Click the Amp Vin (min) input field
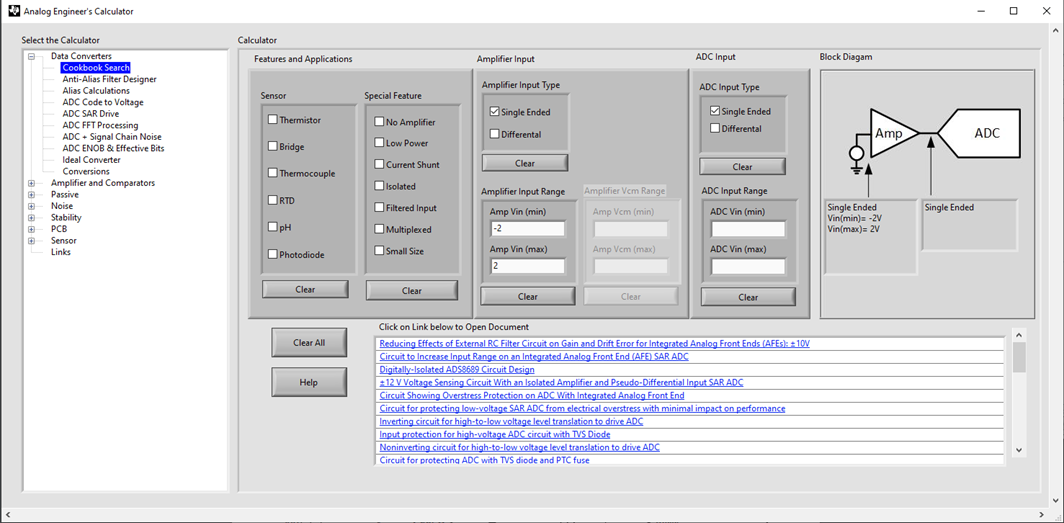 coord(528,229)
